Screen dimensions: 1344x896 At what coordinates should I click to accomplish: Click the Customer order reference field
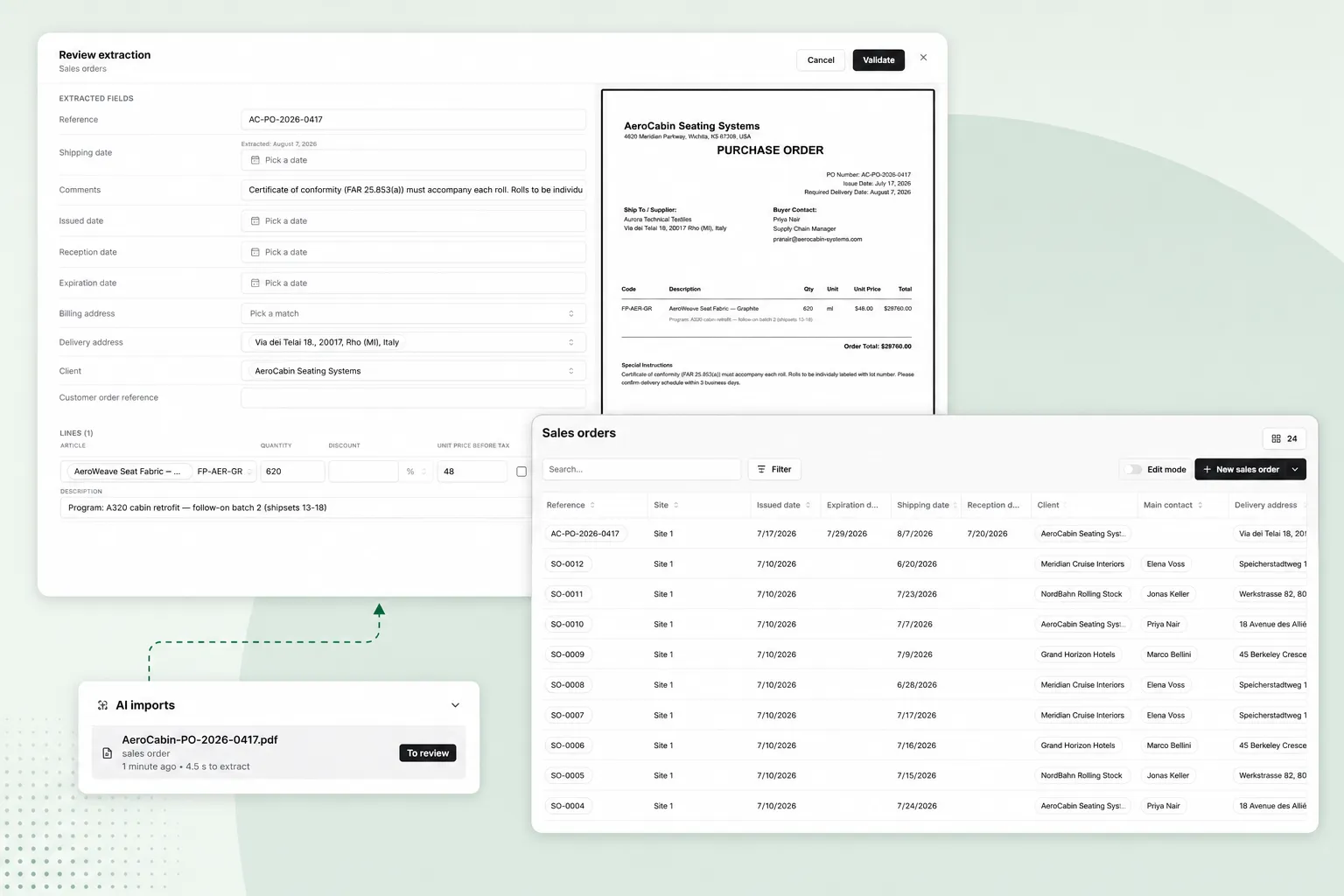(413, 397)
